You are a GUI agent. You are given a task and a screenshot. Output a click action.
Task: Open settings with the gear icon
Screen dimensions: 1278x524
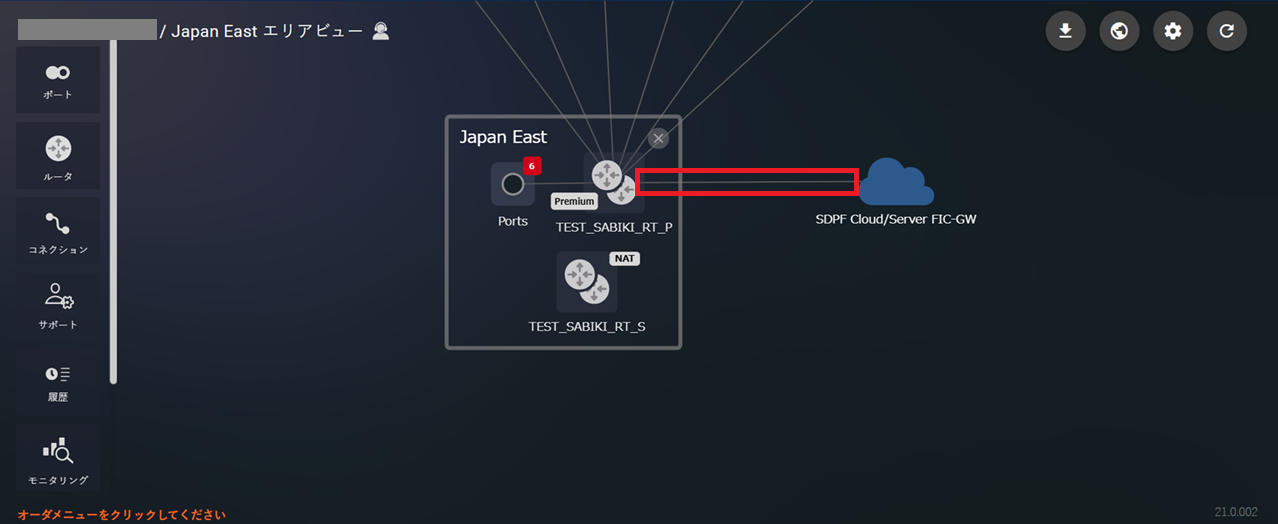[1173, 31]
